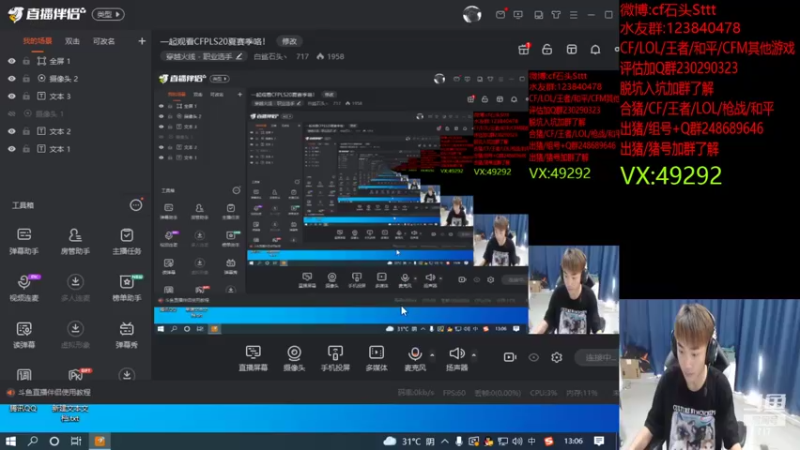
Task: Launch 视频连麦 from the main toolbox
Action: click(x=24, y=287)
